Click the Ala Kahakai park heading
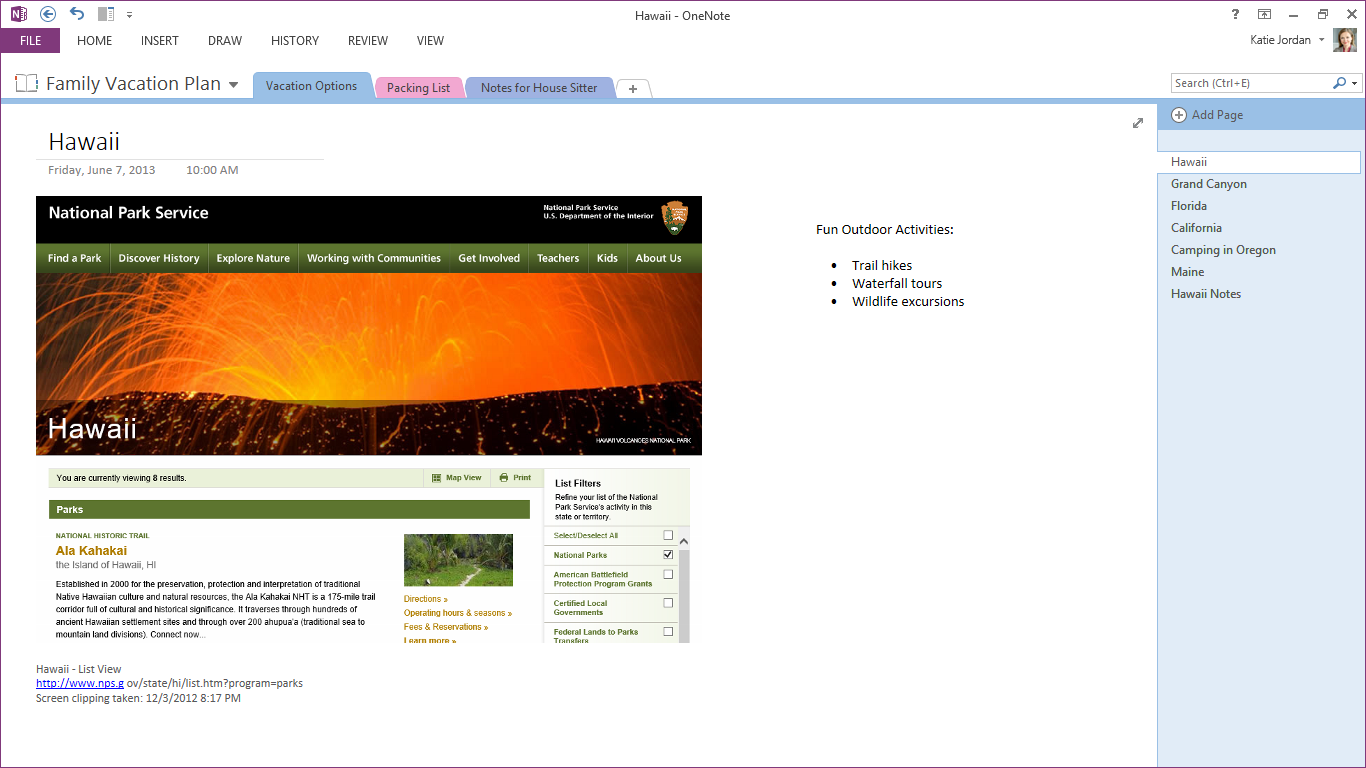 click(91, 551)
